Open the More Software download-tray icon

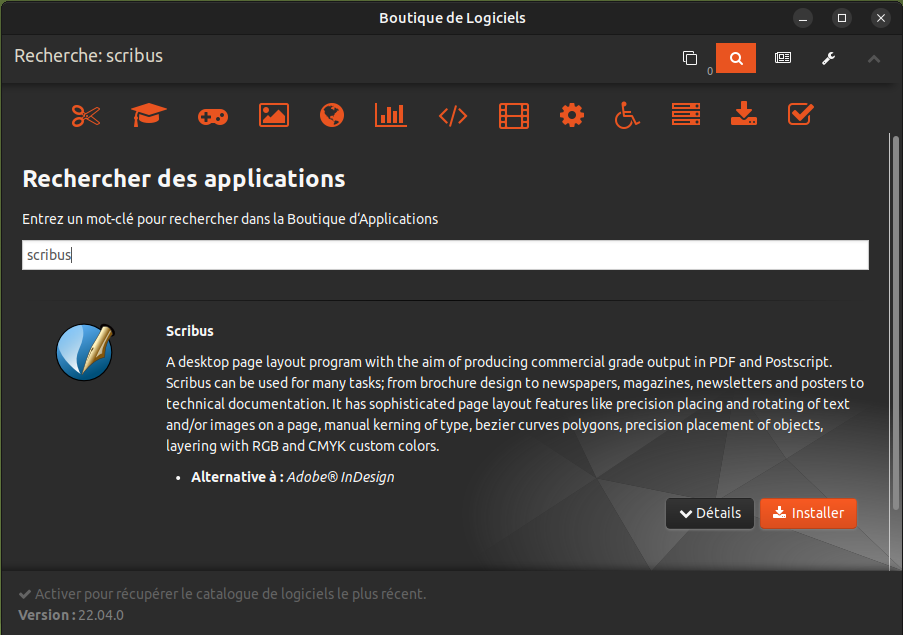[x=743, y=114]
